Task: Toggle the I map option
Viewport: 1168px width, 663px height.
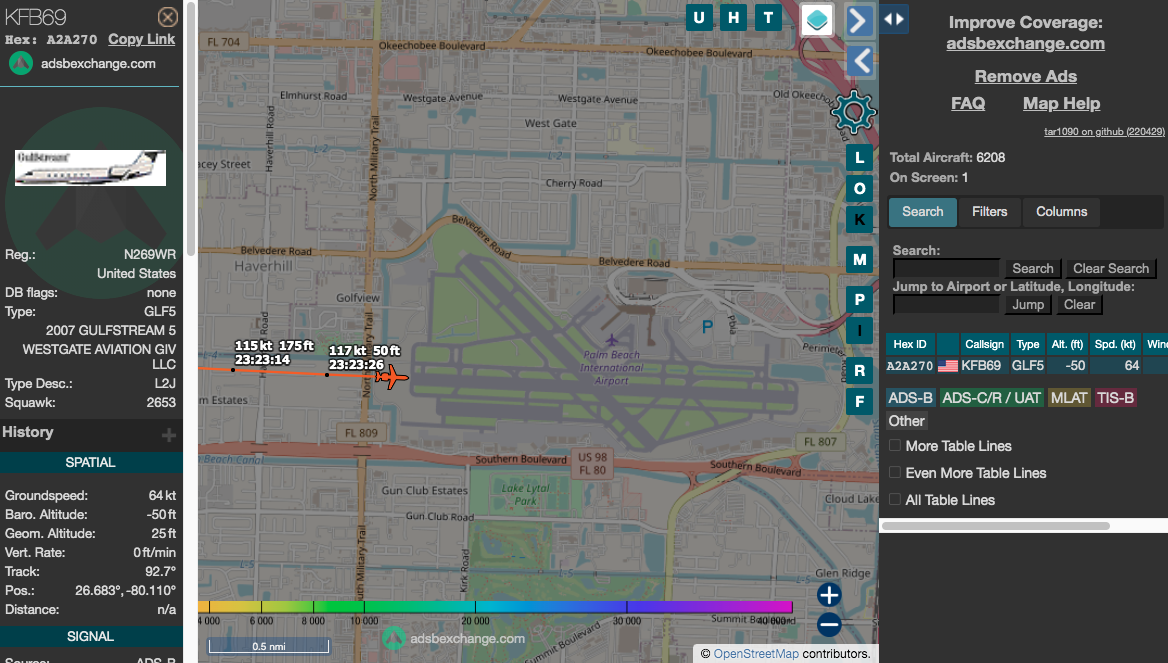Action: coord(860,331)
